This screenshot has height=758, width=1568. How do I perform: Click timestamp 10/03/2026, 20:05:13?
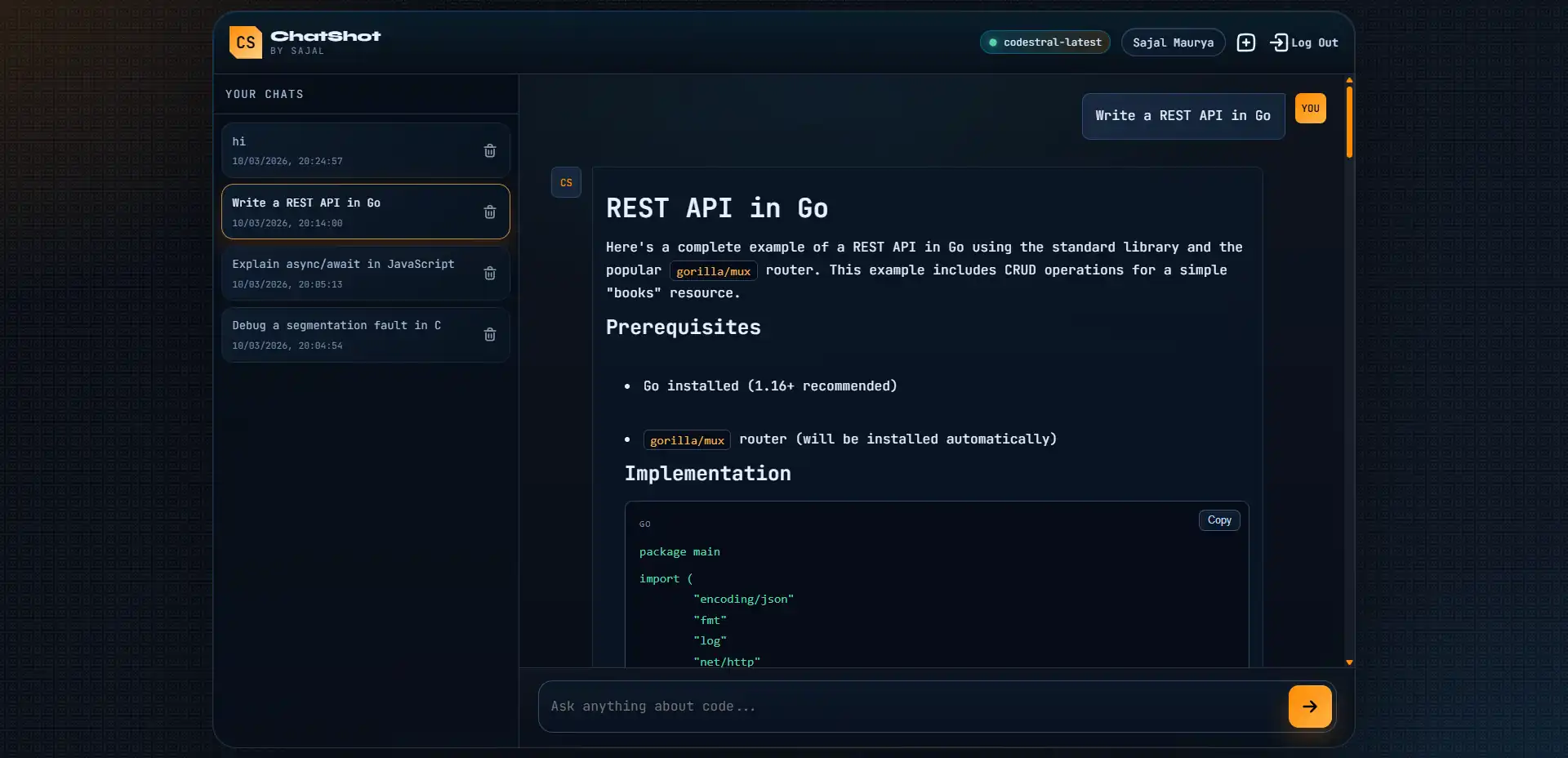287,284
